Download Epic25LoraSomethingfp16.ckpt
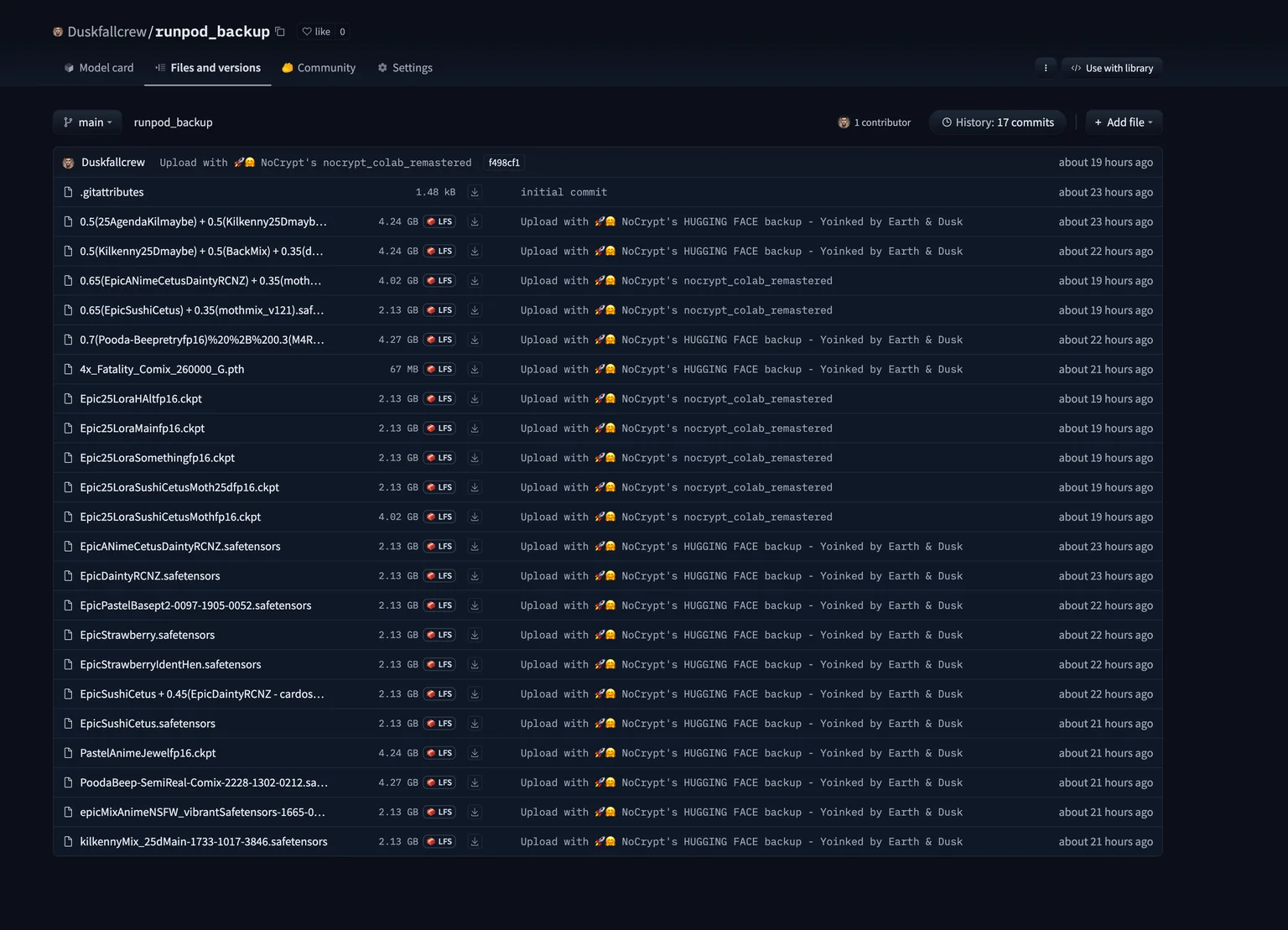Viewport: 1288px width, 930px height. coord(475,458)
